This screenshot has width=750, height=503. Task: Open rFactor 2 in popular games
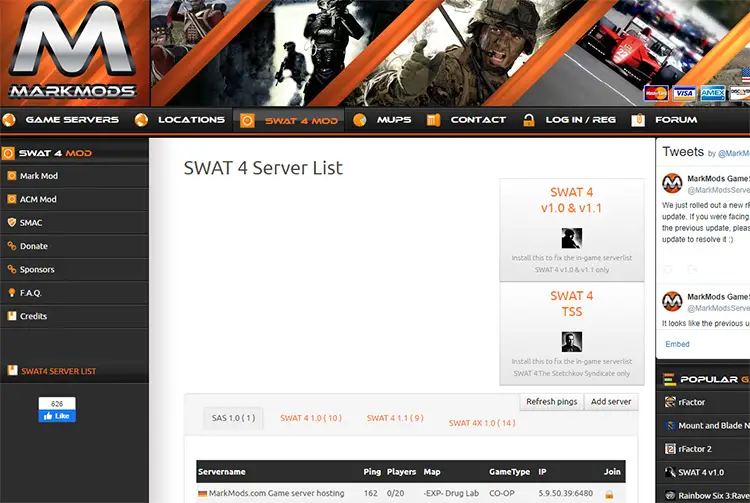[x=695, y=449]
